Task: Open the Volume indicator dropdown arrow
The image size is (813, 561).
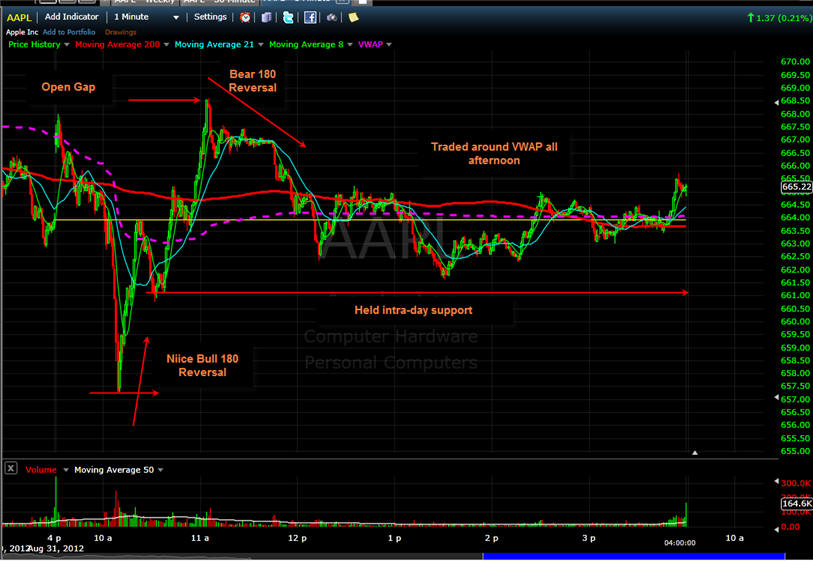Action: tap(66, 470)
